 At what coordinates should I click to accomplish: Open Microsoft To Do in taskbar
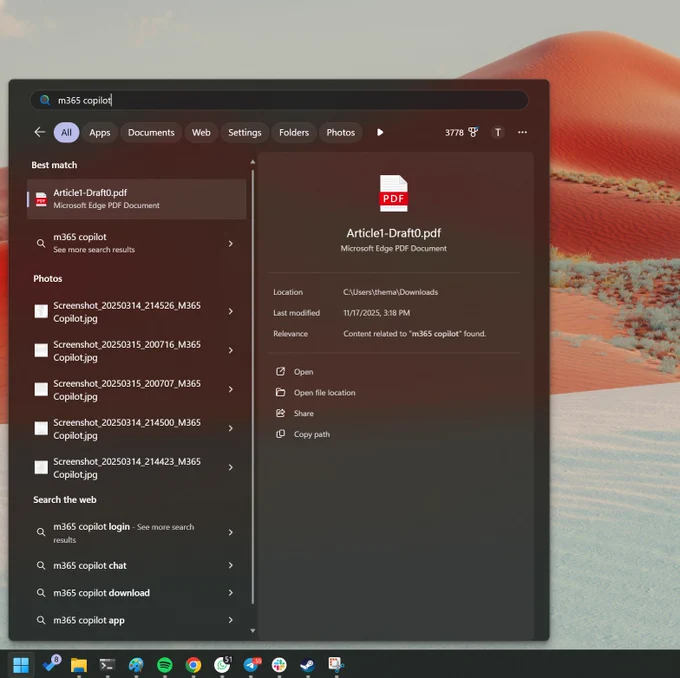pyautogui.click(x=51, y=664)
